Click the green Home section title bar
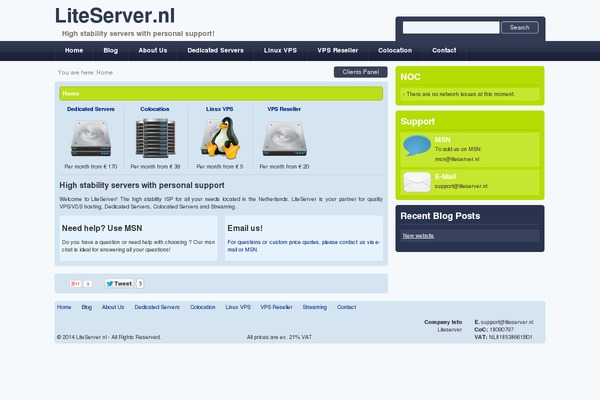Viewport: 600px width, 400px height. [x=221, y=93]
